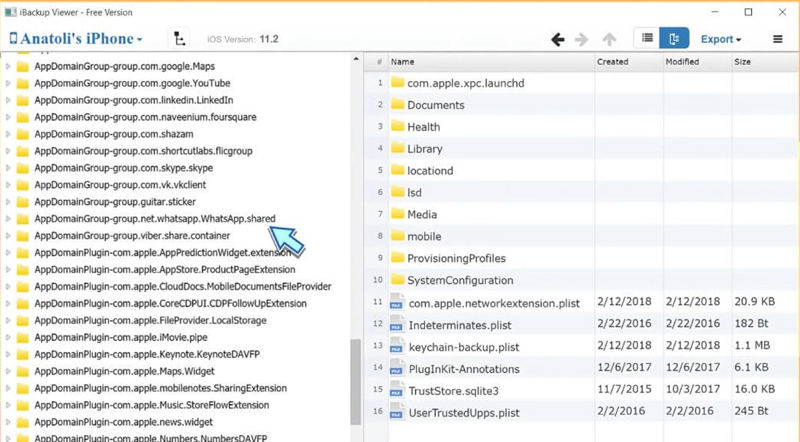Select the CoreCDPUI.CDPFollowUpExtension tree item

coord(170,304)
